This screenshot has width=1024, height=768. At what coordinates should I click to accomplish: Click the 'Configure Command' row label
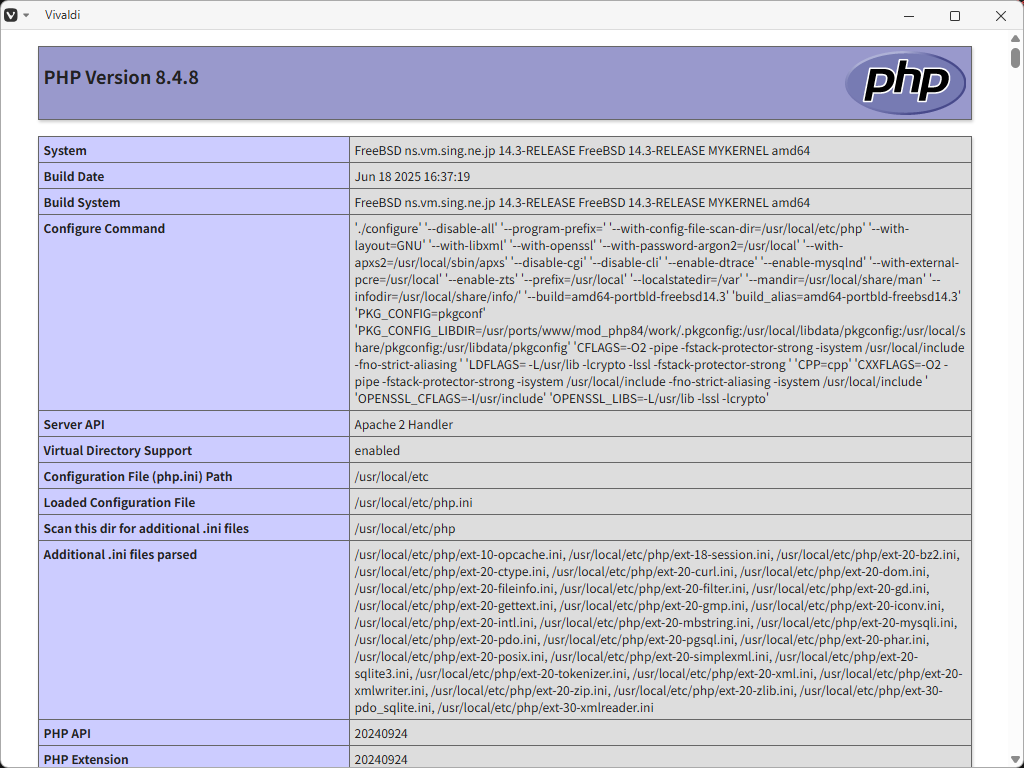coord(104,229)
